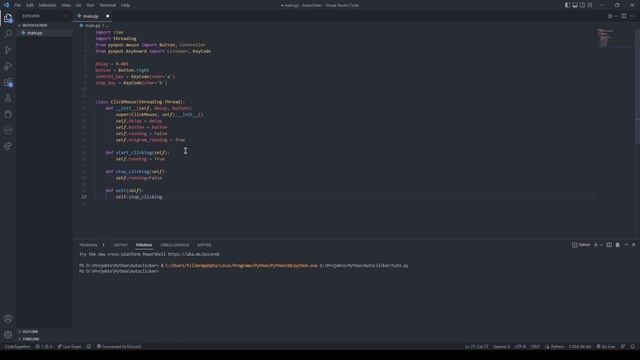Screen dimensions: 640x360
Task: Click unsaved dot on main.py tab
Action: point(108,16)
